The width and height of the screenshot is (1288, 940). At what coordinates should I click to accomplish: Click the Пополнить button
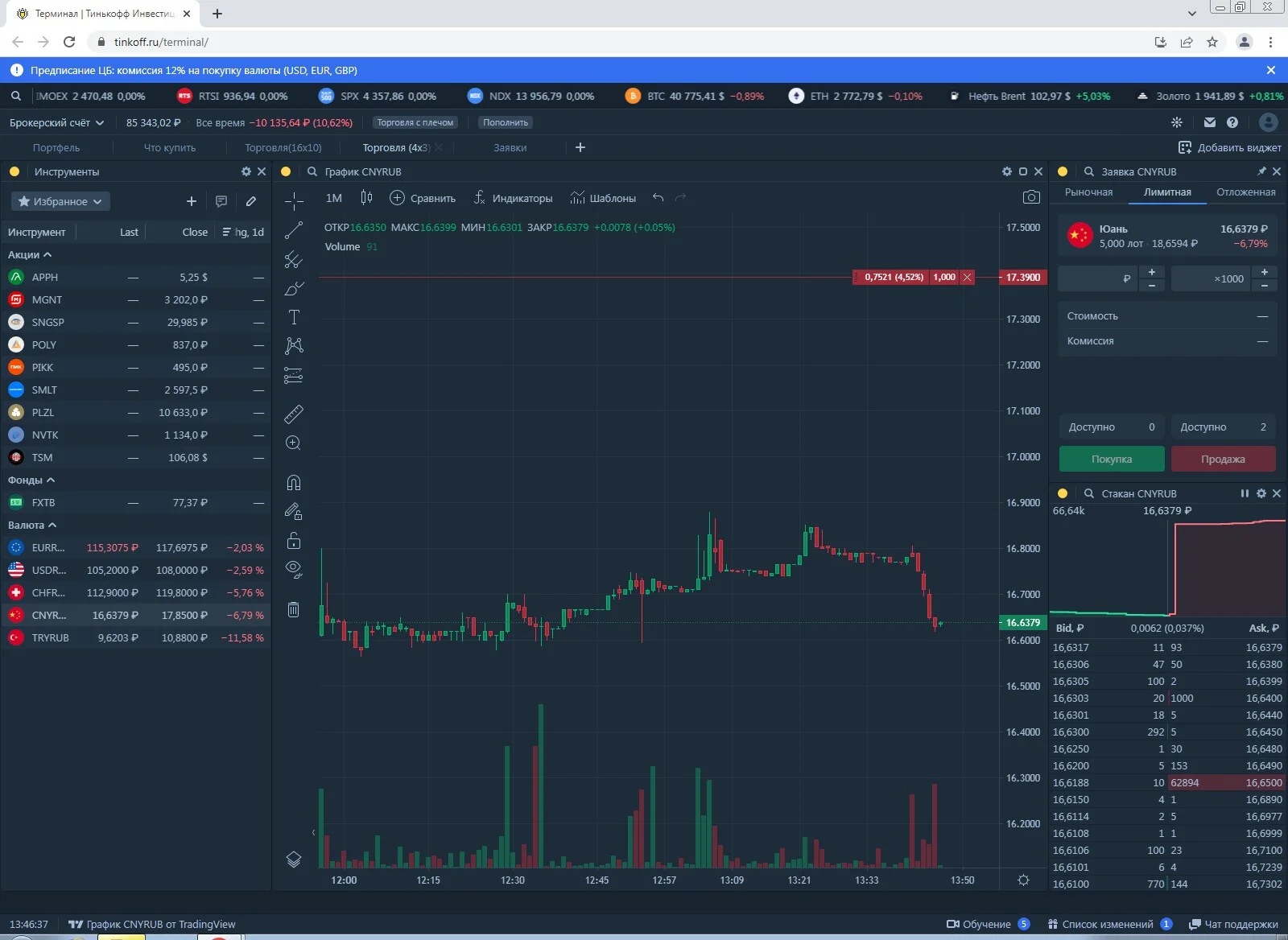(x=506, y=122)
